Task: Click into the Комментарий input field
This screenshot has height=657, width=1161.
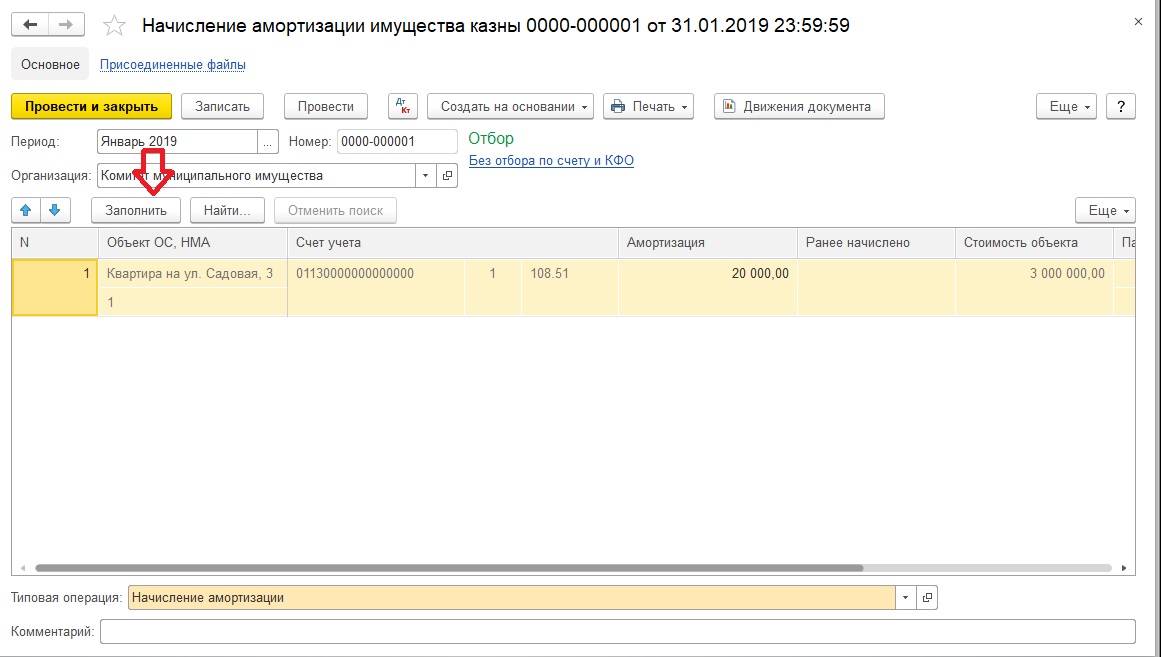Action: [617, 631]
